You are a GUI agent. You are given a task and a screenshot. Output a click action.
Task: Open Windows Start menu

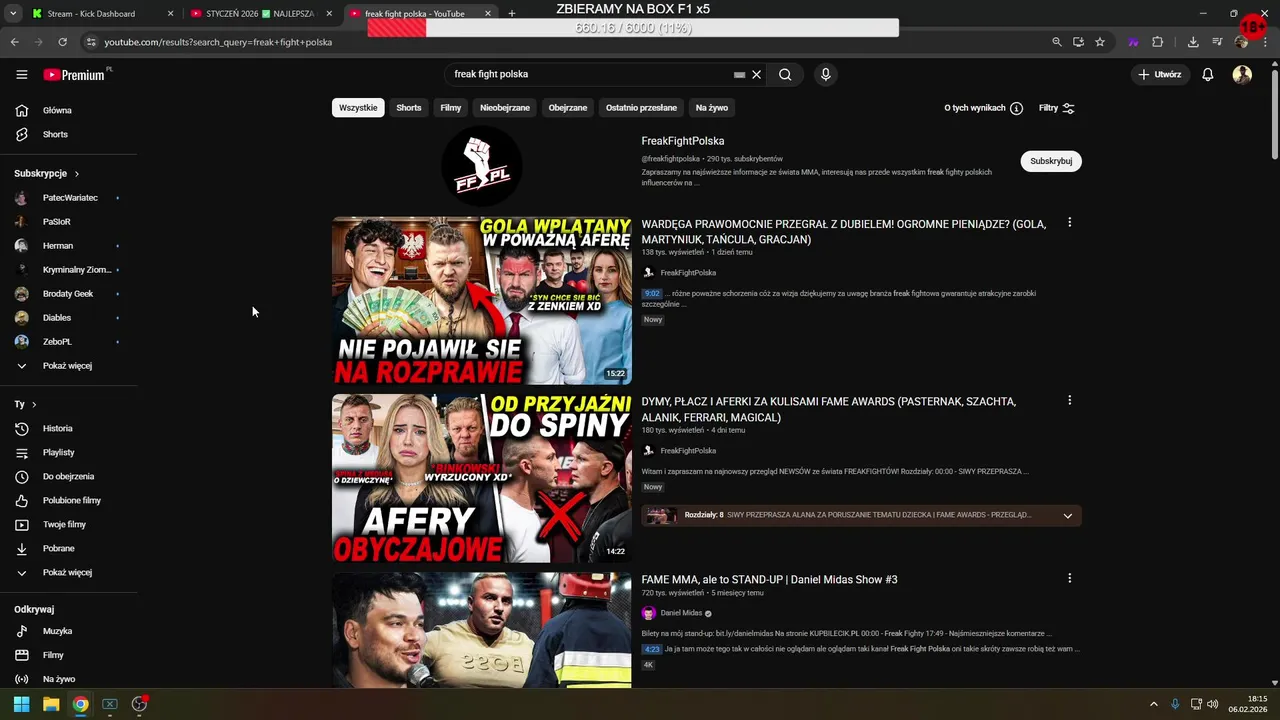point(21,704)
